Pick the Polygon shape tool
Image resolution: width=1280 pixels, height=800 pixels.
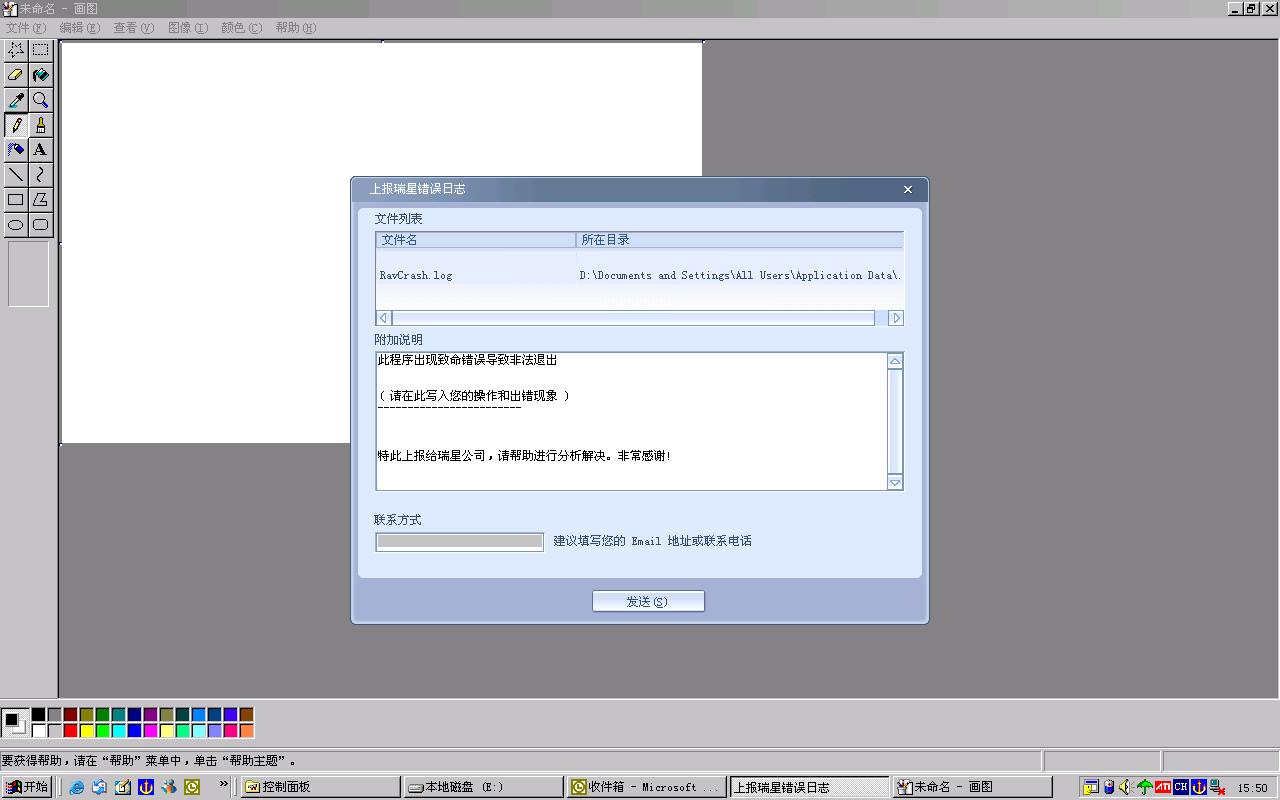[x=40, y=199]
